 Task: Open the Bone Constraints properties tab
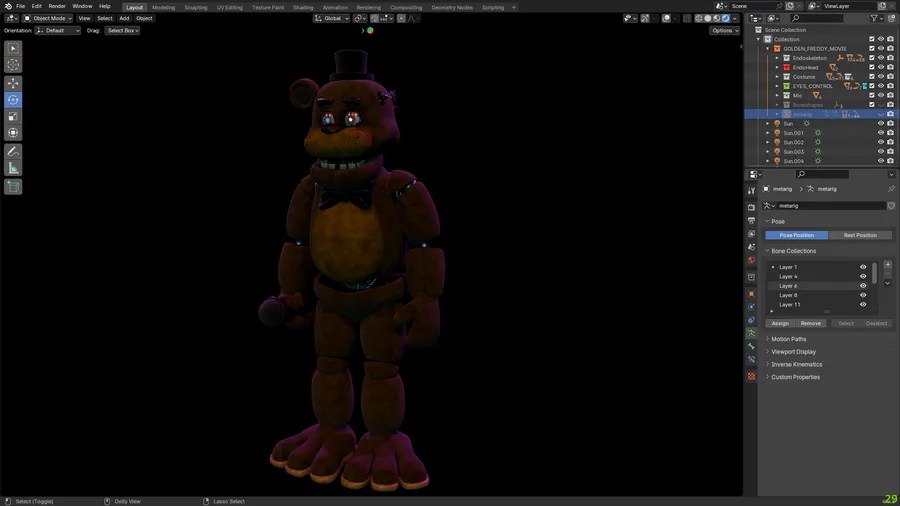[751, 360]
